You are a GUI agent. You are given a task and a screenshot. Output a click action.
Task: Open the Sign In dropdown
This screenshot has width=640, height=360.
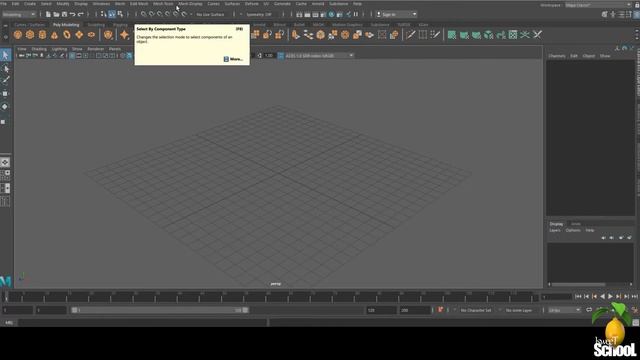tap(396, 14)
